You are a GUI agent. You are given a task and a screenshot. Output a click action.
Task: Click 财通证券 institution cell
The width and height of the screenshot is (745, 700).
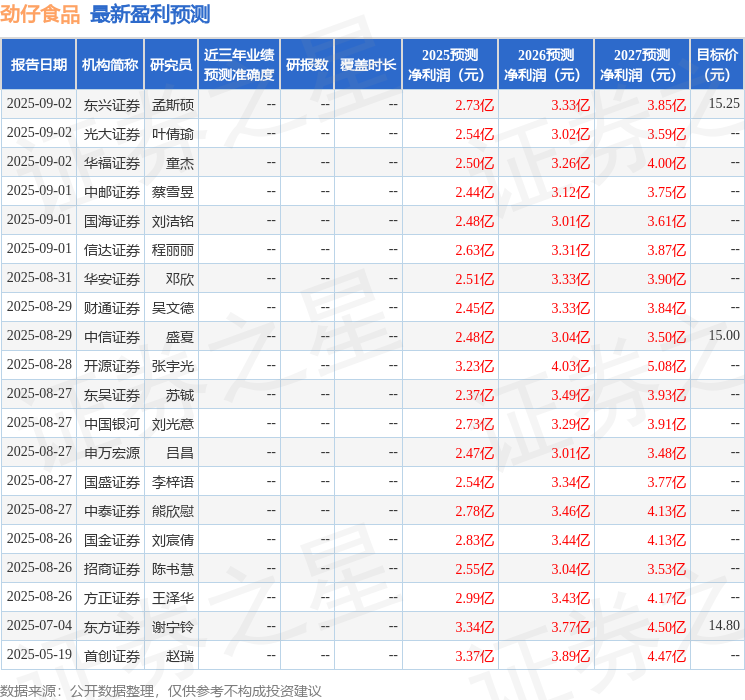tap(112, 308)
